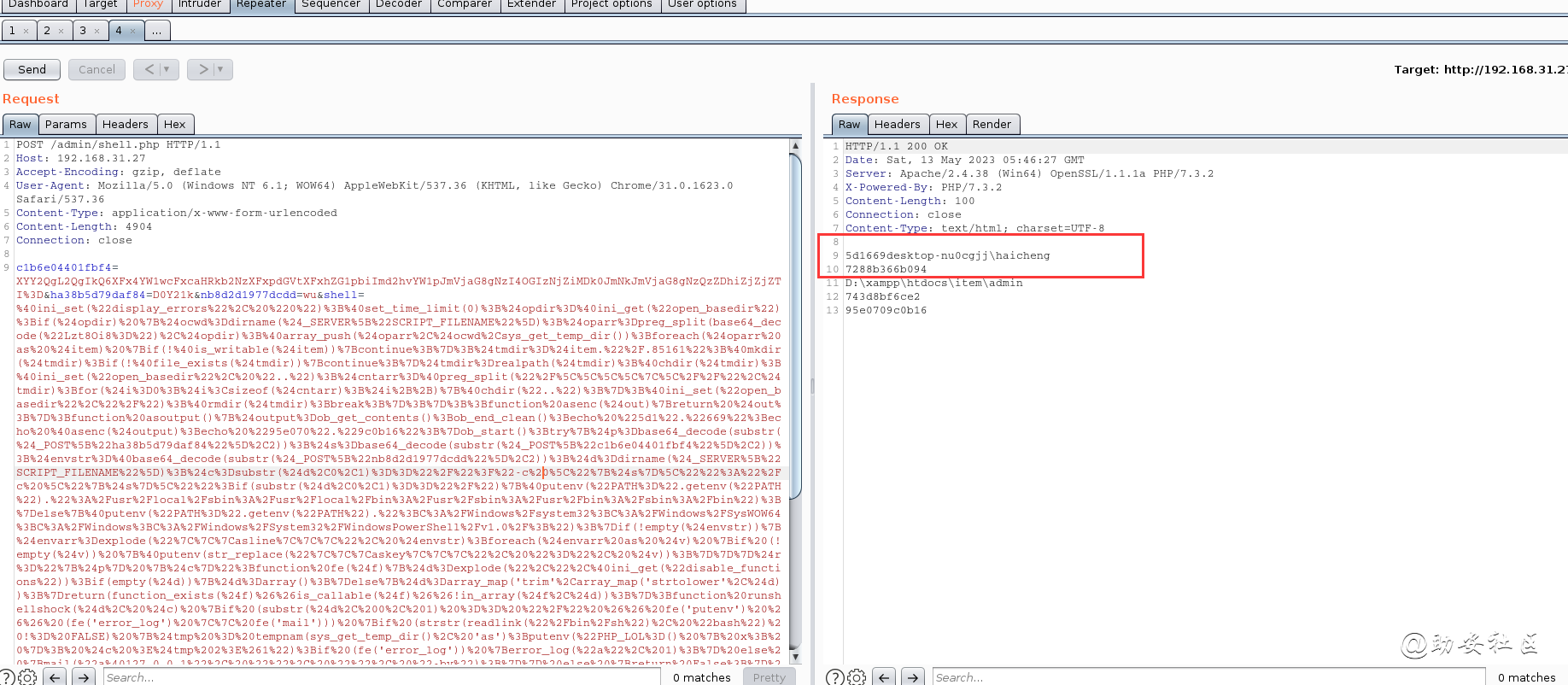Click the Host: 192.168.31.27 header
Viewport: 1568px width, 685px height.
coord(80,158)
